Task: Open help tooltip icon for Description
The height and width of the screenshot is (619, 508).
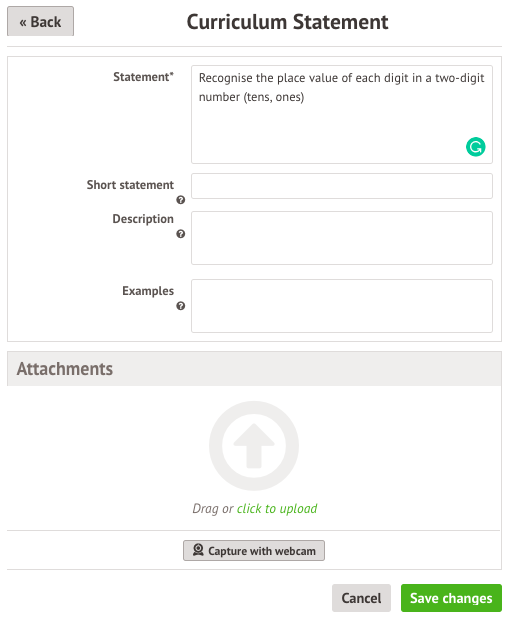Action: (x=180, y=234)
